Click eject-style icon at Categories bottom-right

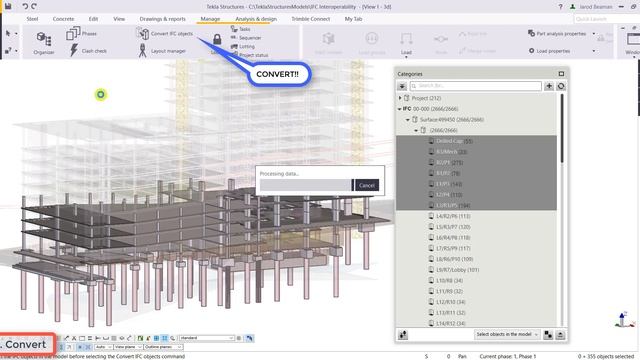click(560, 335)
